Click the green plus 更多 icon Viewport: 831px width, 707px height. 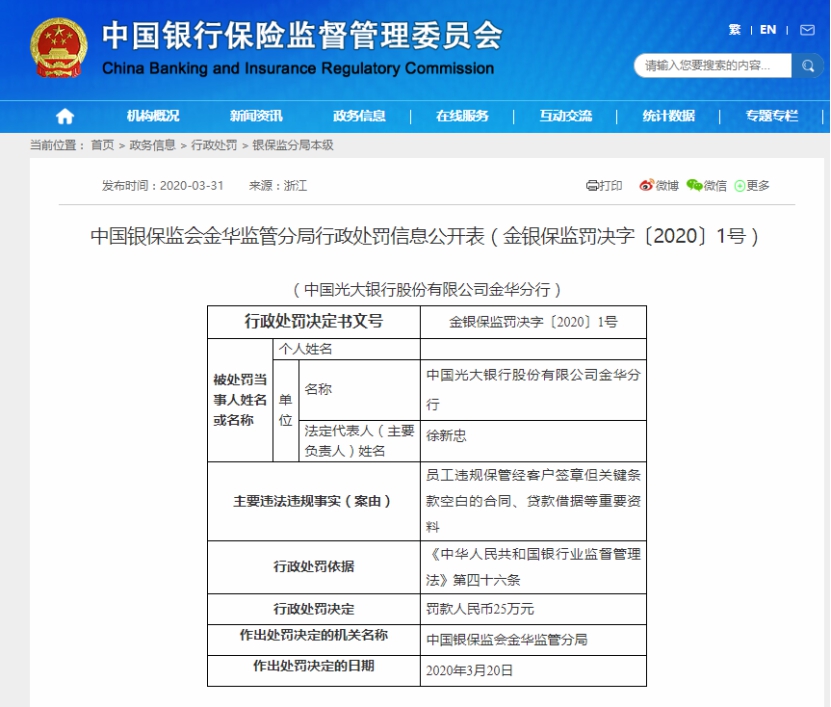[739, 186]
